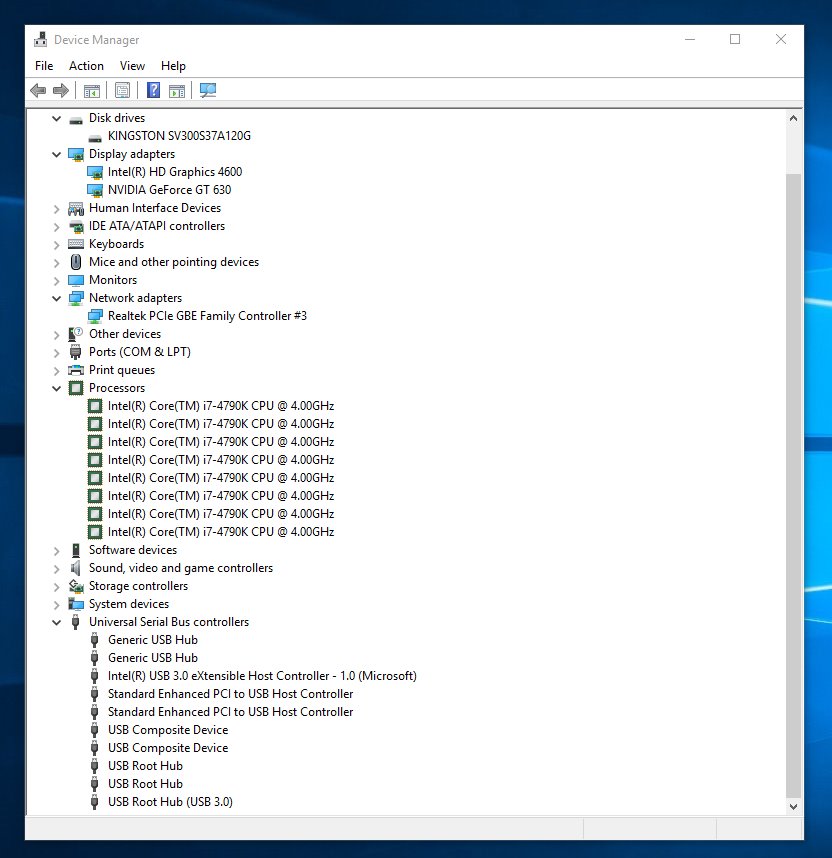
Task: Collapse the Processors category
Action: pos(56,388)
